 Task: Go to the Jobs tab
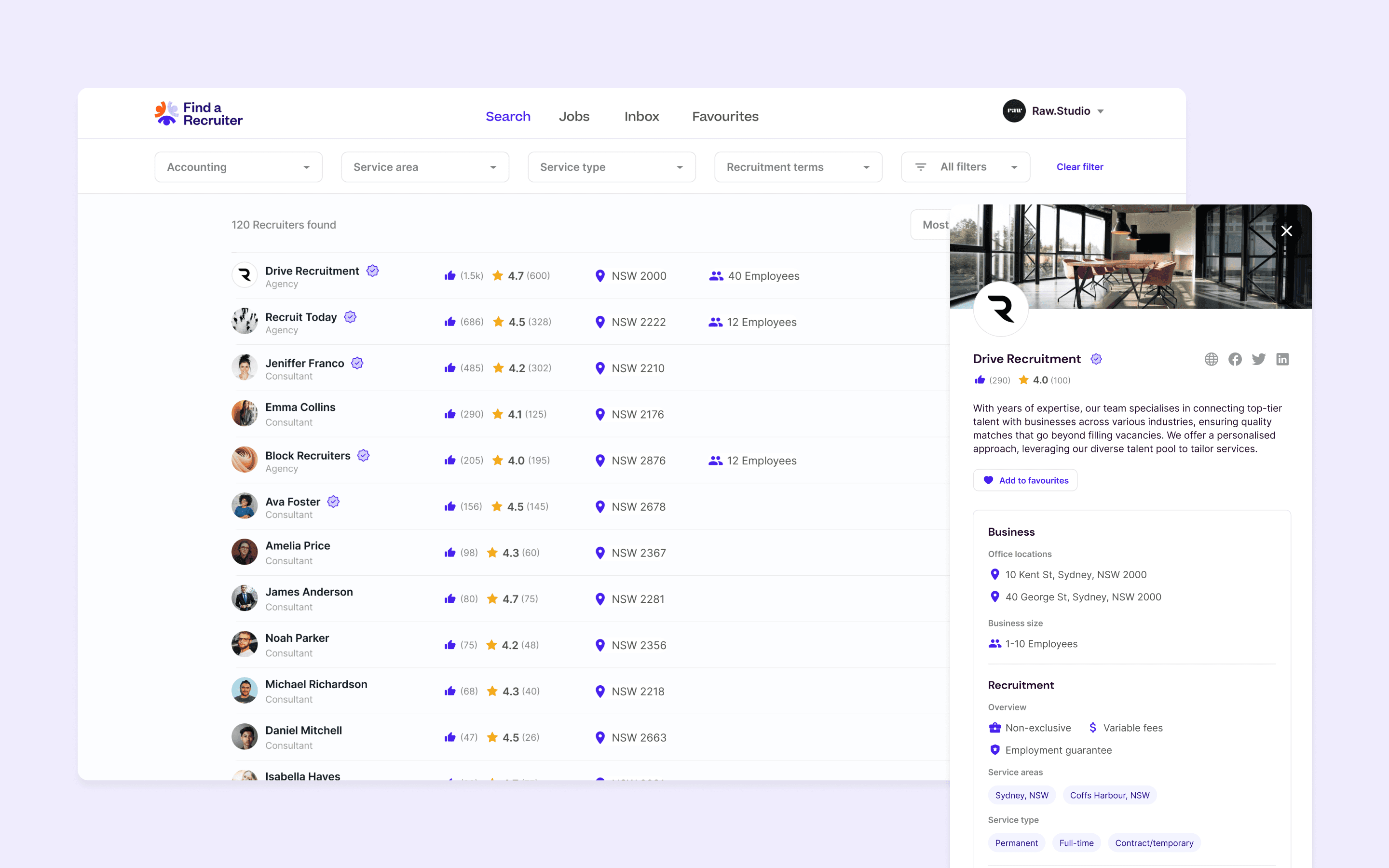pos(574,117)
